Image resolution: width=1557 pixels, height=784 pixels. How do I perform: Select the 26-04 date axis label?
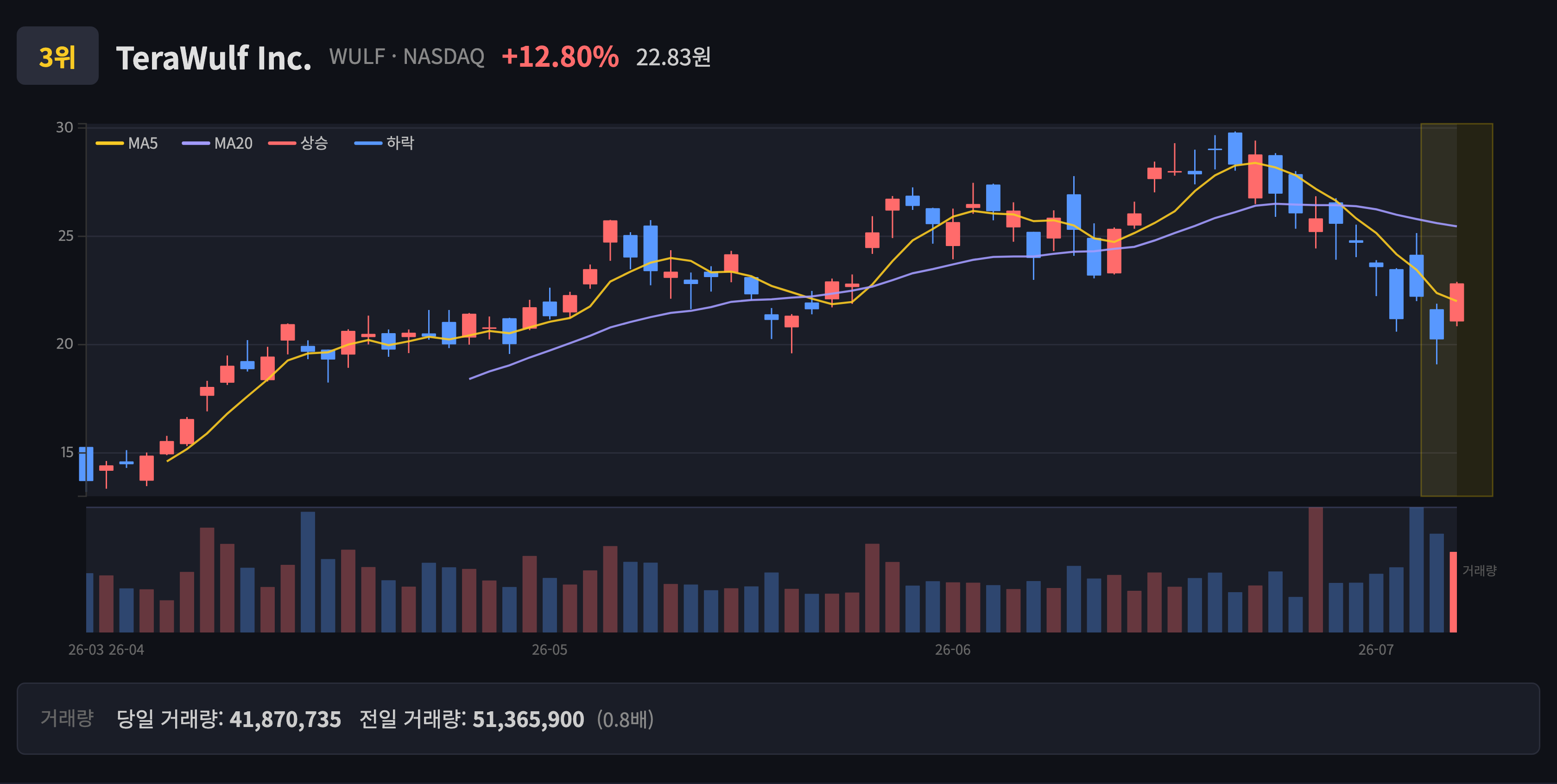[x=127, y=650]
